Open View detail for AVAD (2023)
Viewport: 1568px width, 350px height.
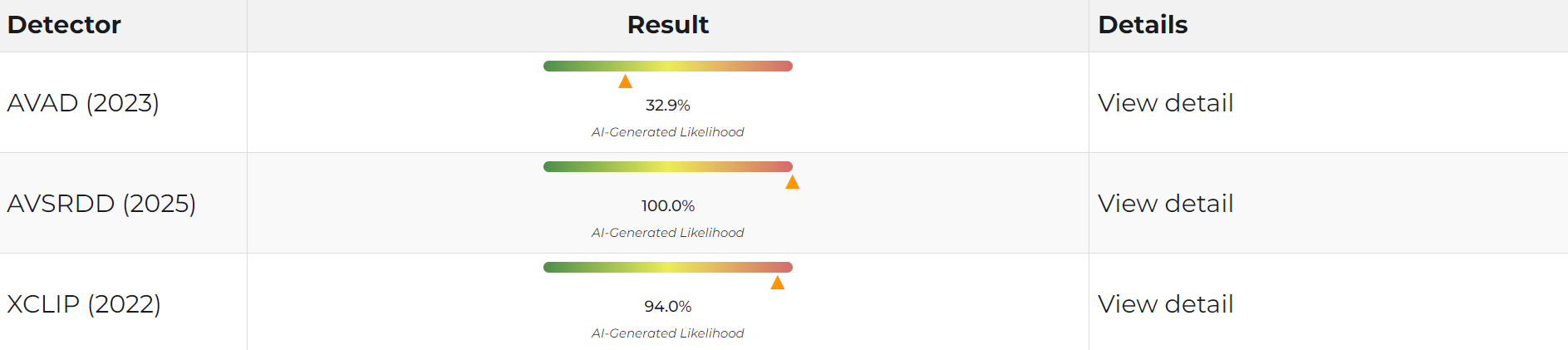point(1165,103)
